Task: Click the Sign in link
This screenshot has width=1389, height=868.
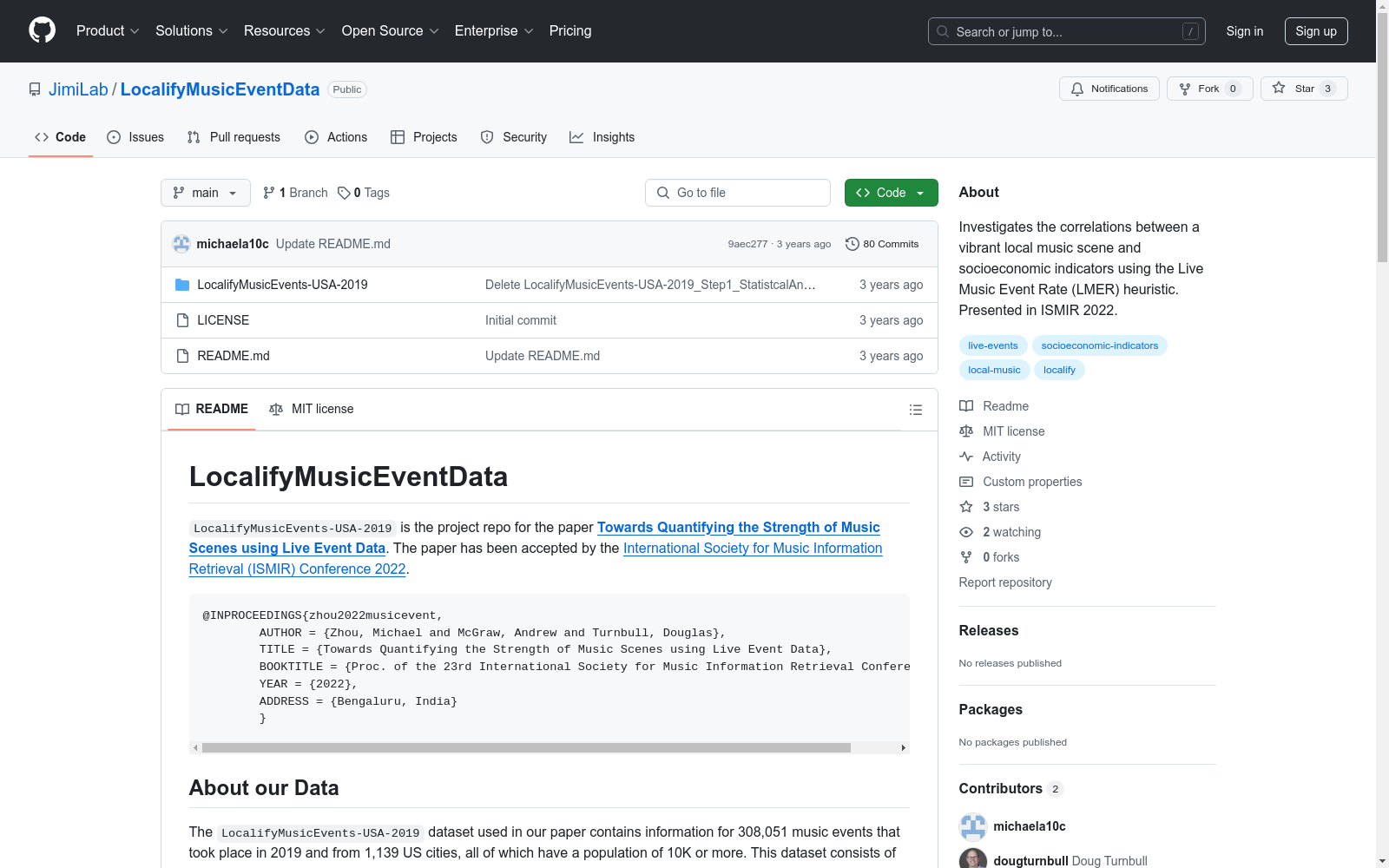Action: (1245, 31)
